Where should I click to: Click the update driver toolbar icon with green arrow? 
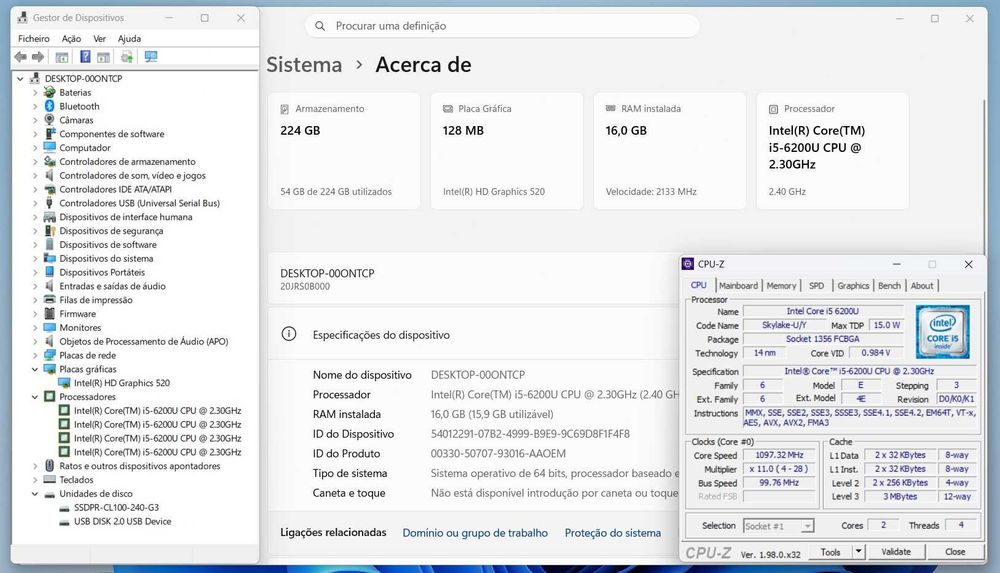[127, 57]
